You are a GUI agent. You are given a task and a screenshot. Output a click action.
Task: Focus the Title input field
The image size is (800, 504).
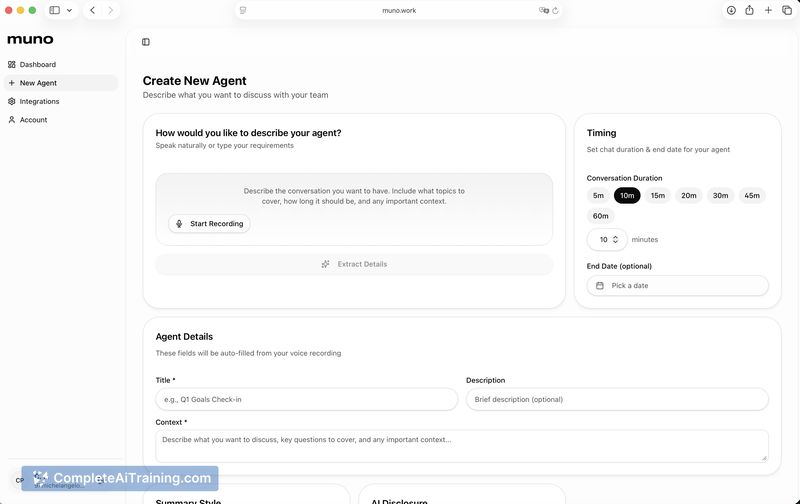click(x=307, y=399)
